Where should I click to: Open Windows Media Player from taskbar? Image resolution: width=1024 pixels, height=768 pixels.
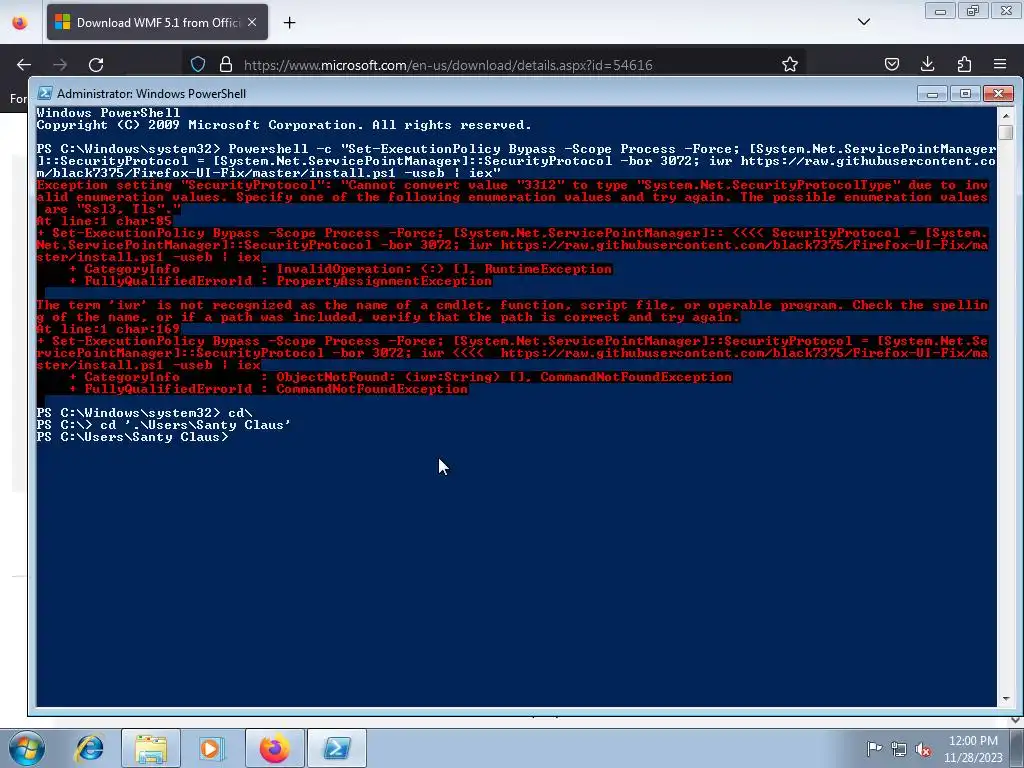tap(212, 748)
